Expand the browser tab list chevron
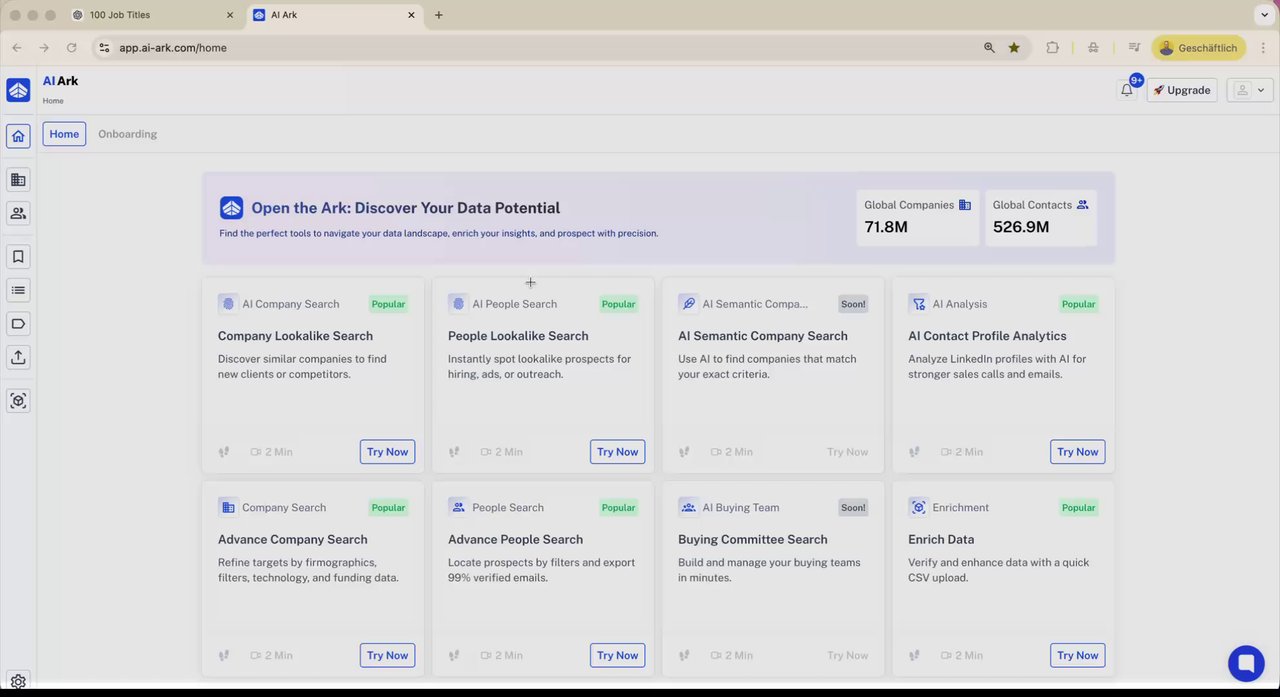Screen dimensions: 1280x697 (x=1264, y=15)
